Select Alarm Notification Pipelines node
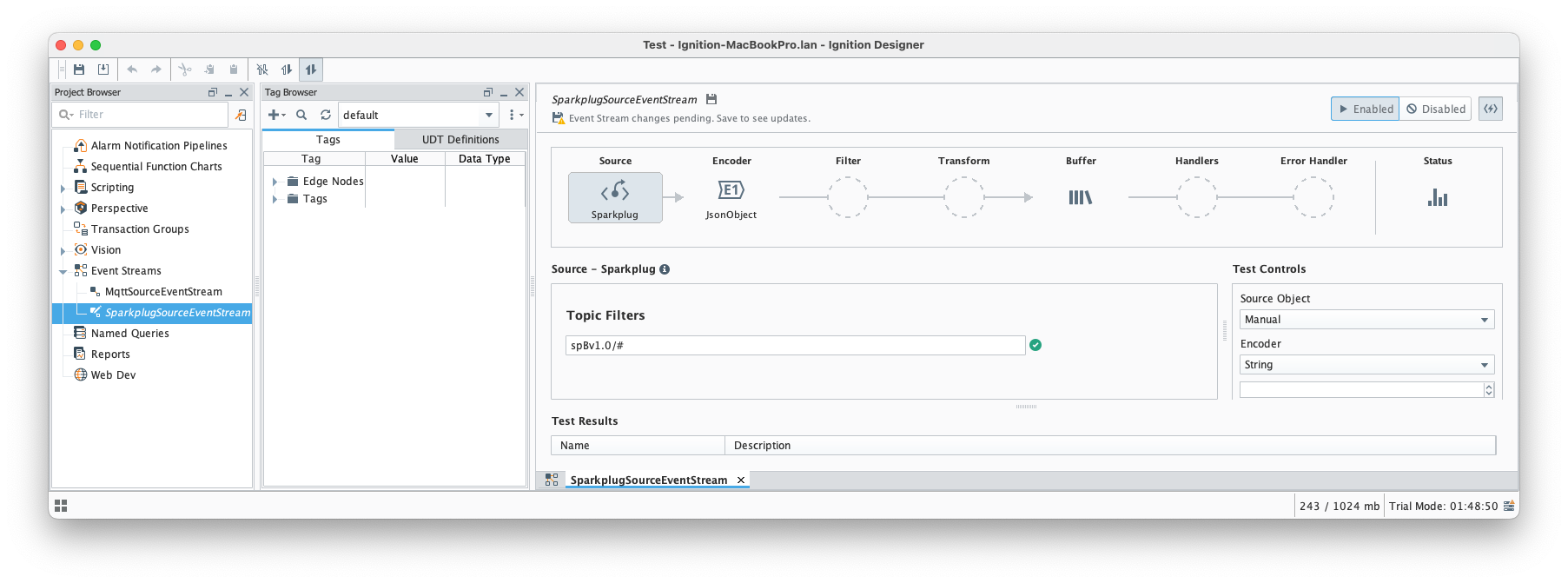 pyautogui.click(x=159, y=146)
